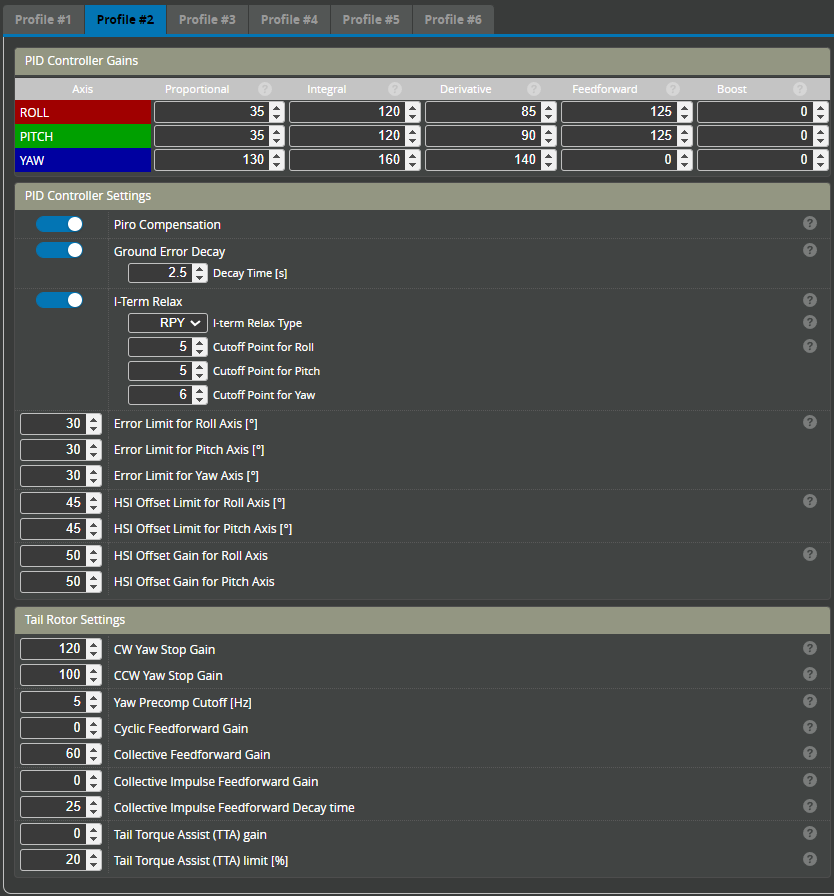Open the I-term Relax Type dropdown
The image size is (834, 896).
pyautogui.click(x=168, y=323)
